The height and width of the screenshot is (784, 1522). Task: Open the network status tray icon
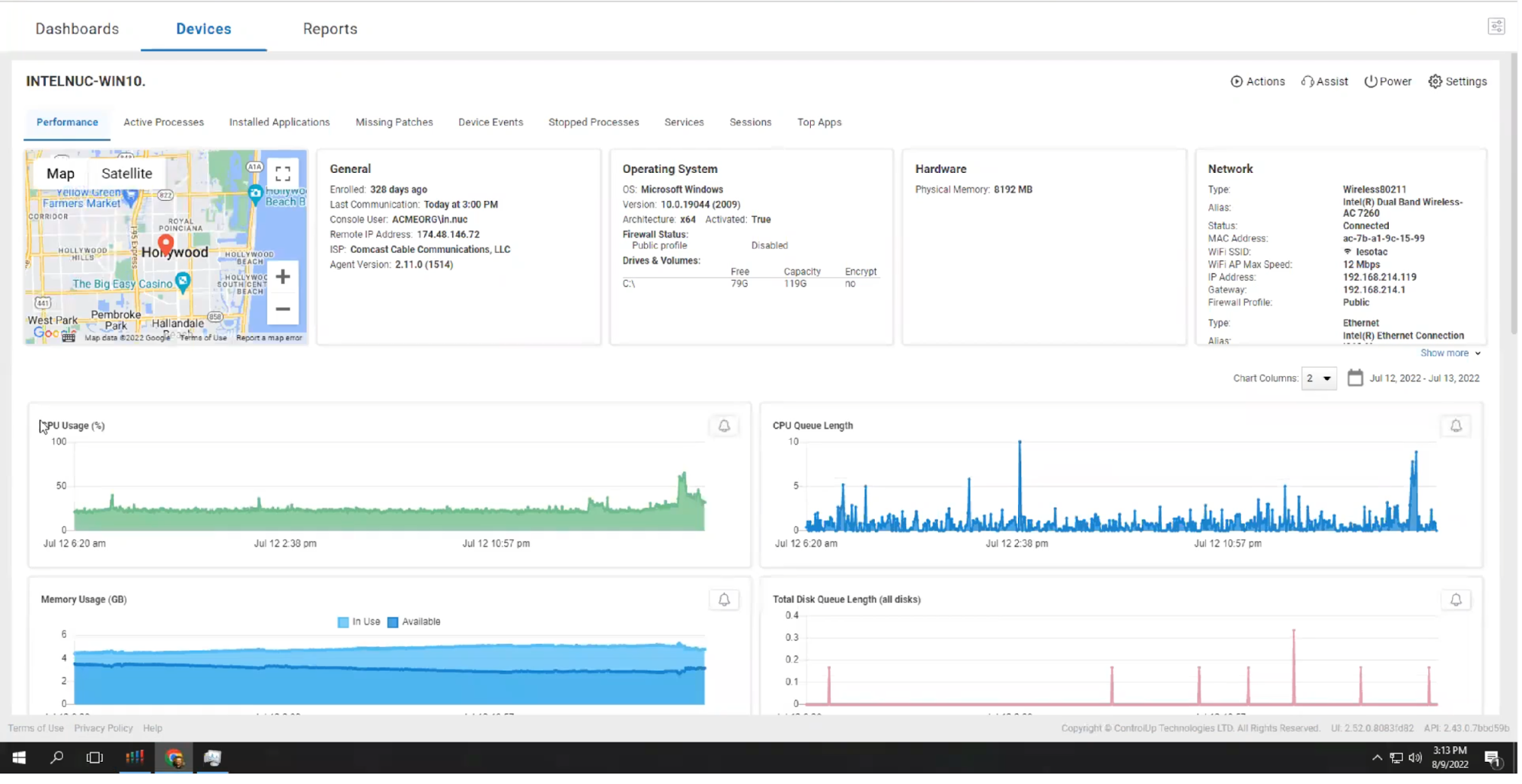pyautogui.click(x=1397, y=758)
